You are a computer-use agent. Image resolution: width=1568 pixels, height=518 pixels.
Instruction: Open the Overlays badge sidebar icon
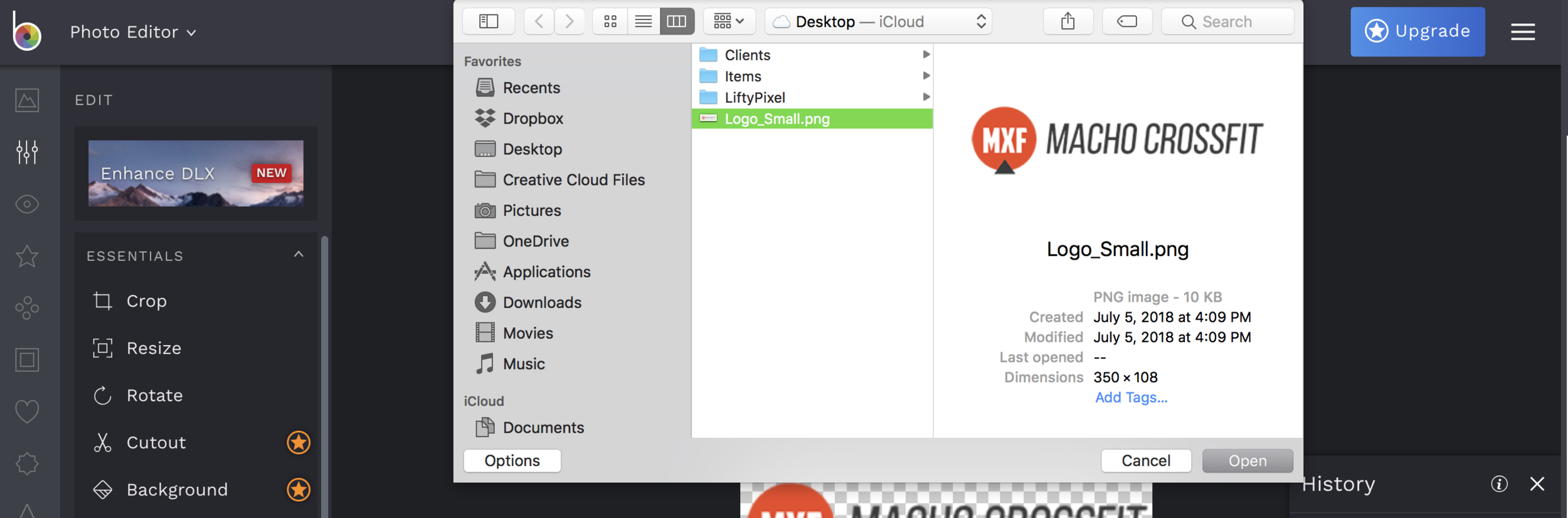pos(27,463)
